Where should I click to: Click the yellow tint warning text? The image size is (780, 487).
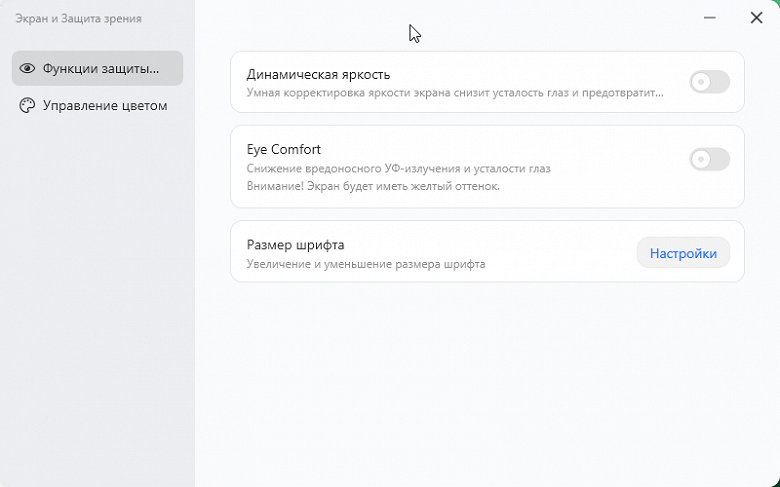pyautogui.click(x=372, y=186)
